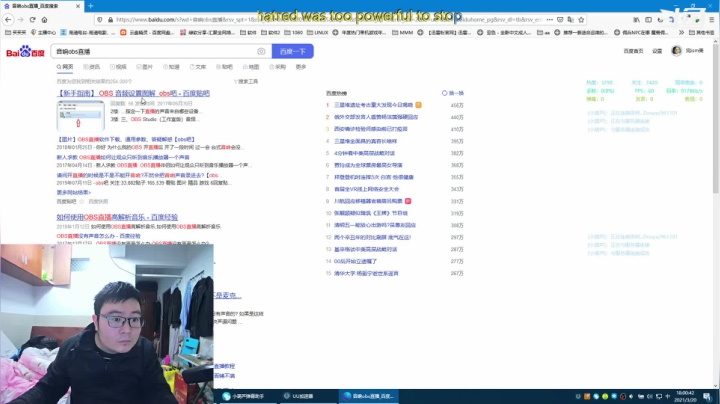Screen dimensions: 720x404
Task: Open the three-dot page actions menu
Action: [550, 20]
